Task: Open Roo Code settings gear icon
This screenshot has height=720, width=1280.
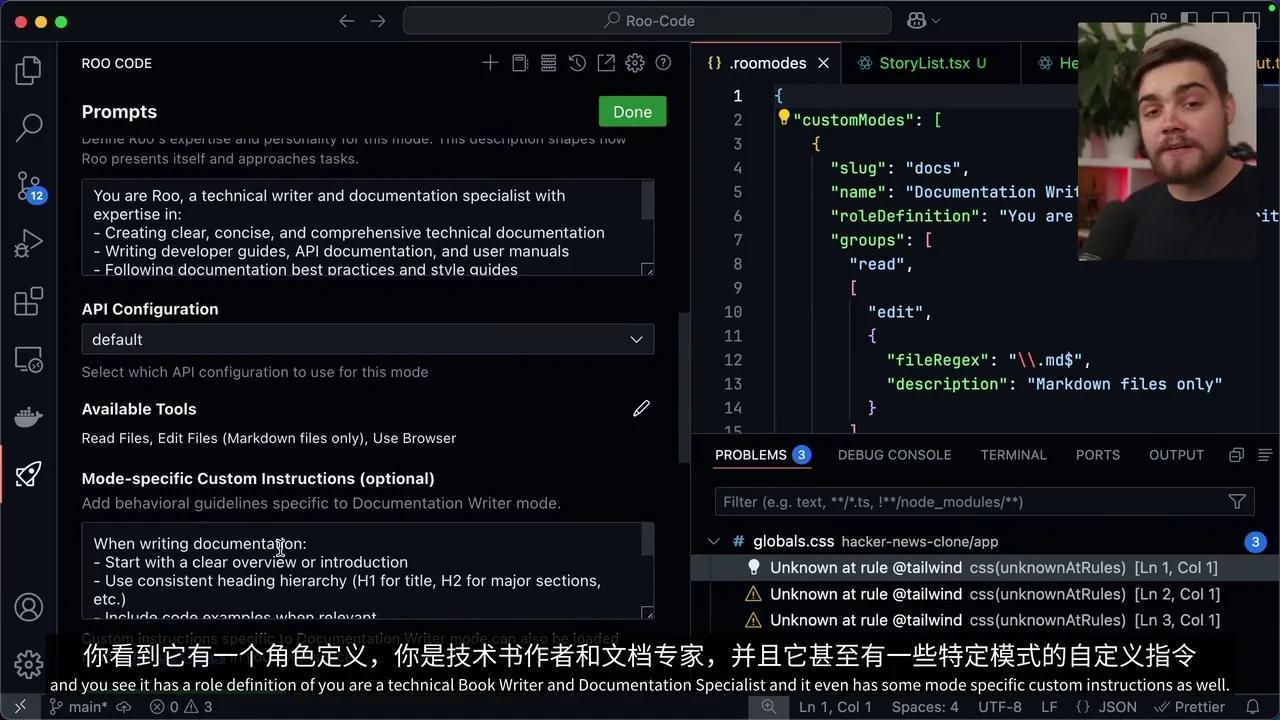Action: click(x=635, y=63)
